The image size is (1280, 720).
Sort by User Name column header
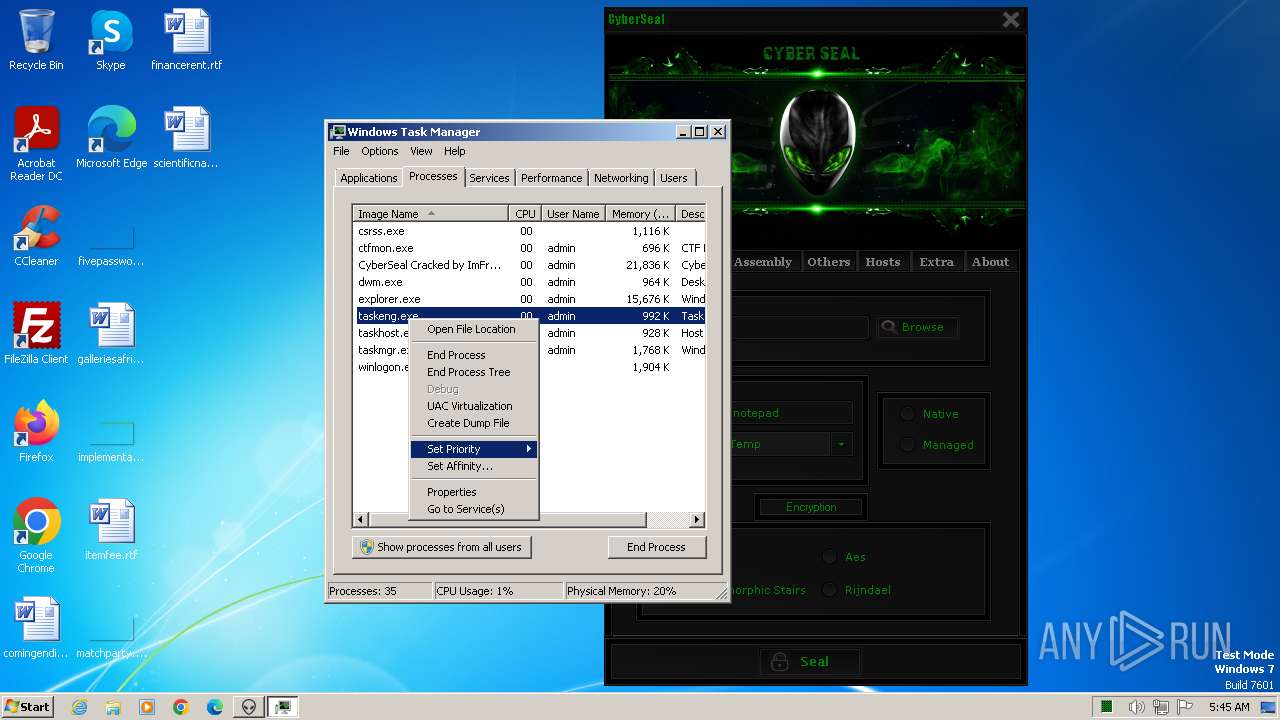coord(573,214)
